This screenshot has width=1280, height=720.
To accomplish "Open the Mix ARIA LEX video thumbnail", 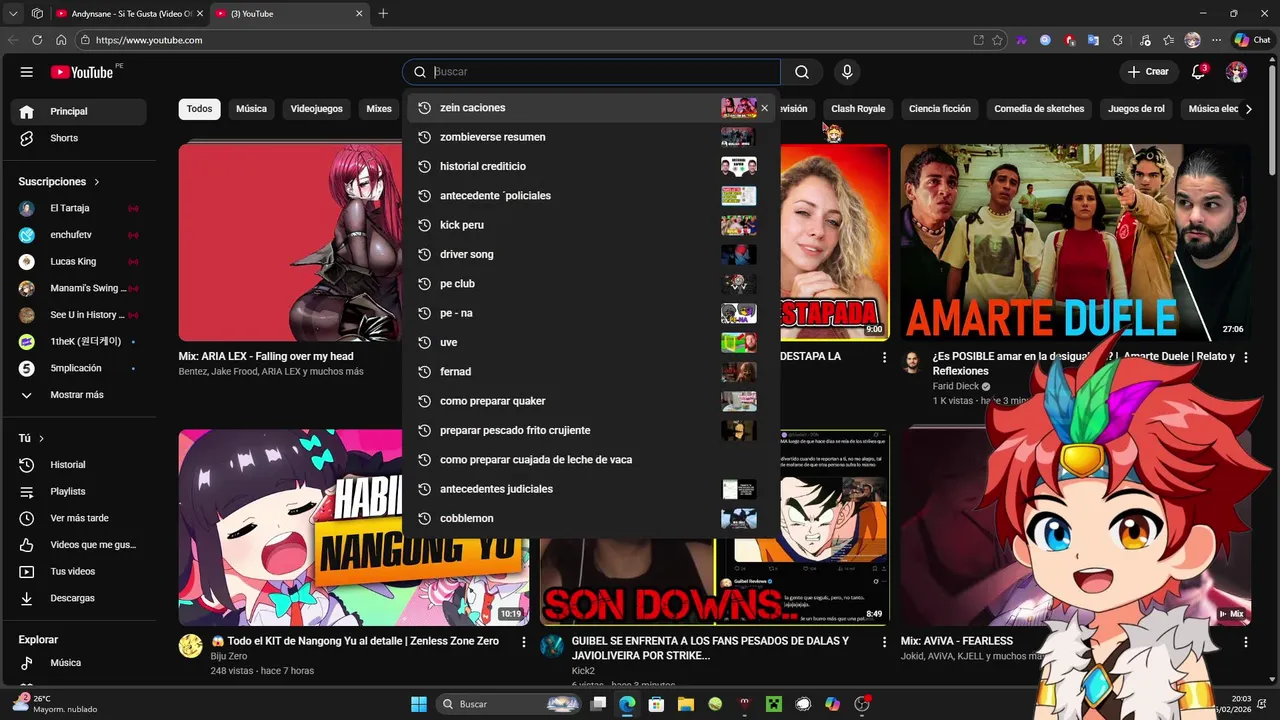I will point(292,242).
